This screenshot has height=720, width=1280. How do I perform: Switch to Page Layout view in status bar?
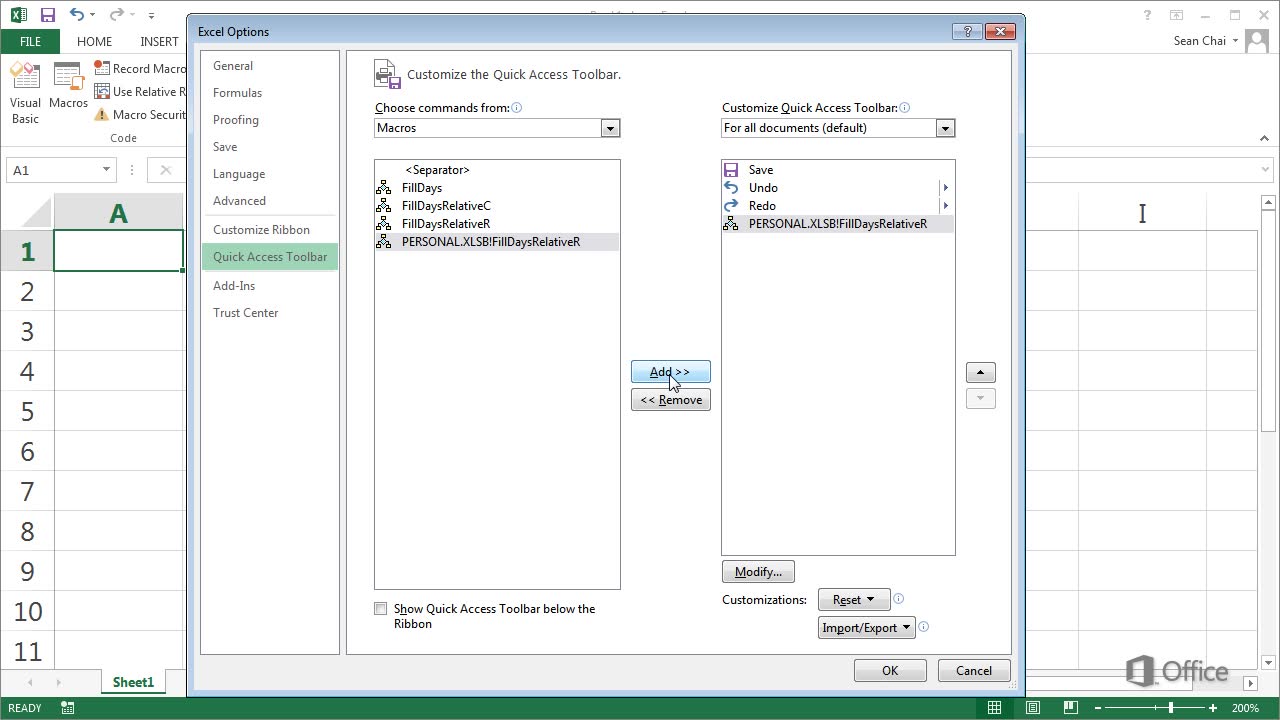coord(1032,708)
